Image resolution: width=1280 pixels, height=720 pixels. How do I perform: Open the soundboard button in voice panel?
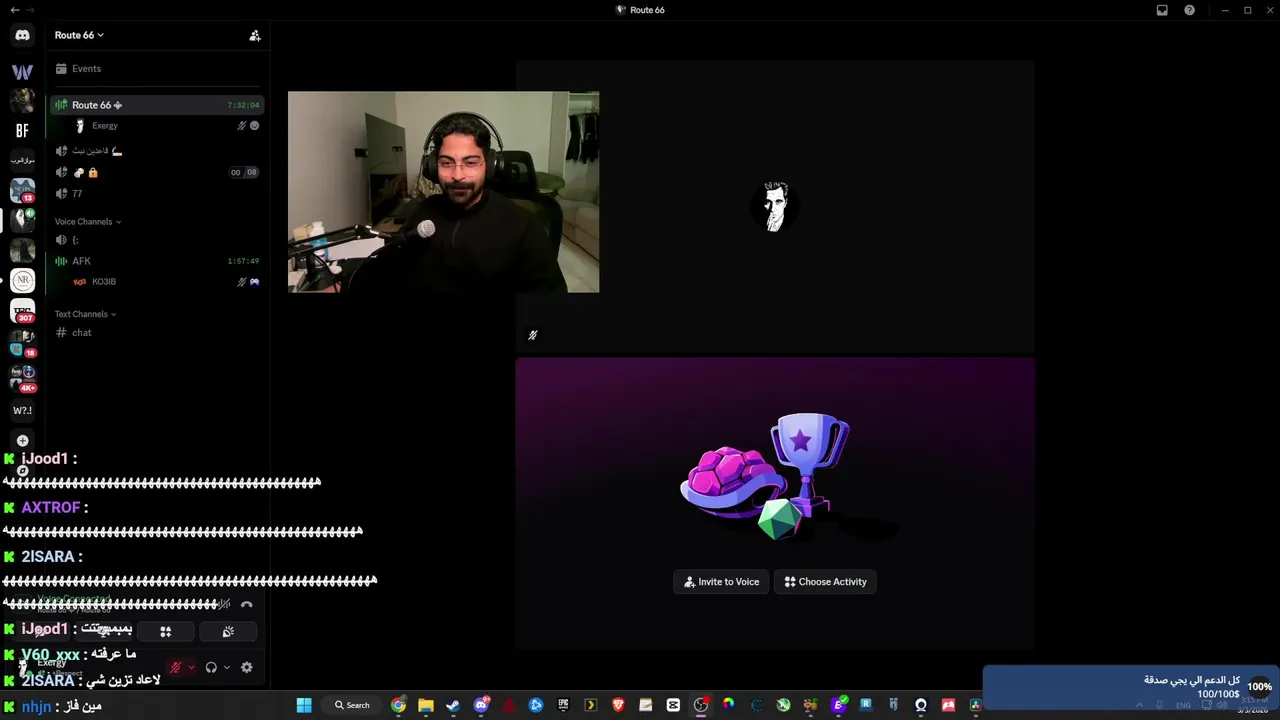tap(228, 631)
